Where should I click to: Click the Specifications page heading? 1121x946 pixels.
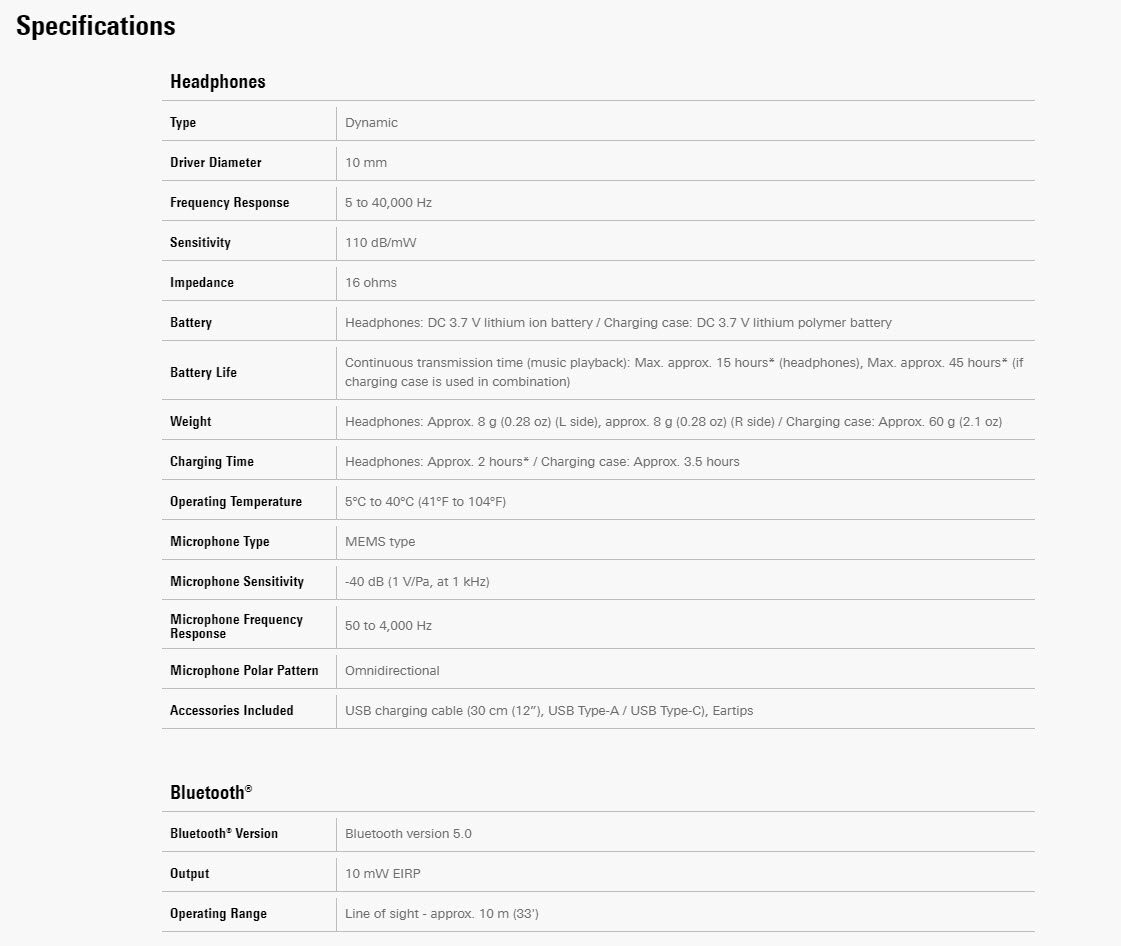(96, 27)
